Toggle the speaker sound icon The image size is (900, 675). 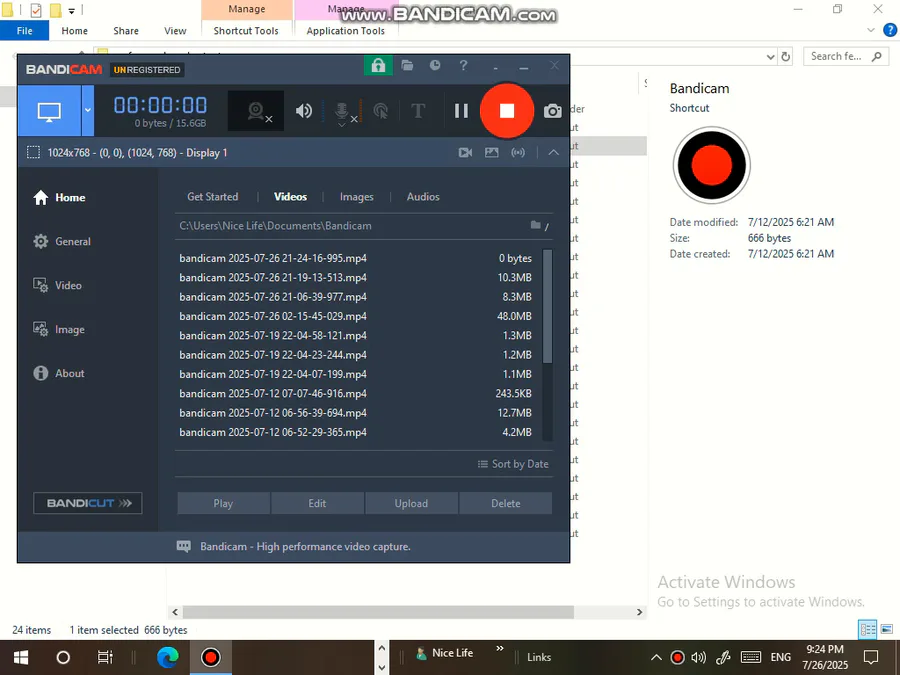point(304,111)
